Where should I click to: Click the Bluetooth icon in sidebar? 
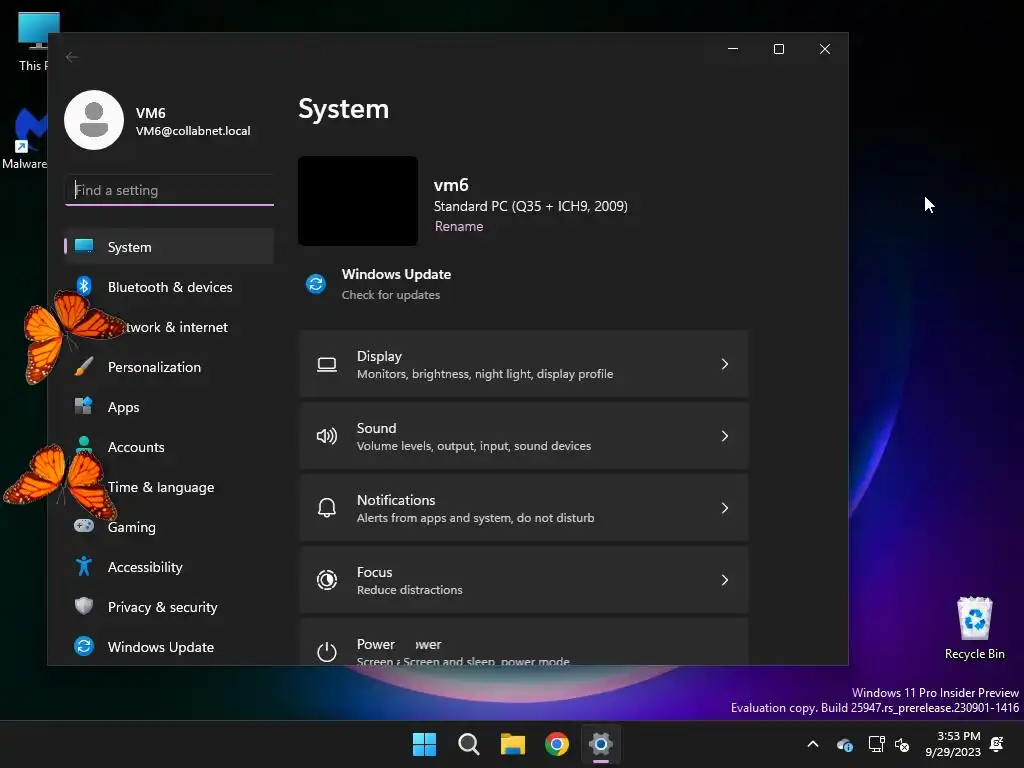click(84, 286)
